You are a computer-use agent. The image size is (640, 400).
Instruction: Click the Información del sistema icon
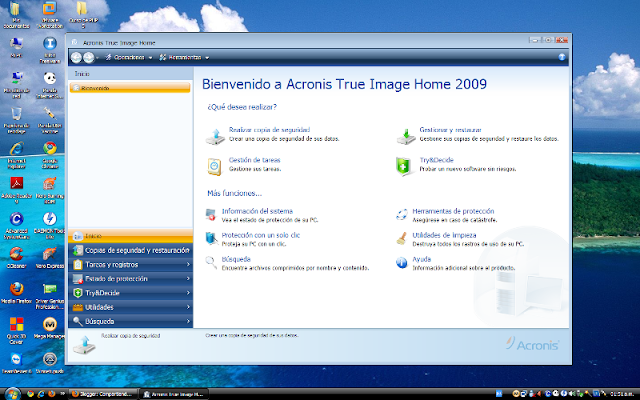tap(211, 215)
